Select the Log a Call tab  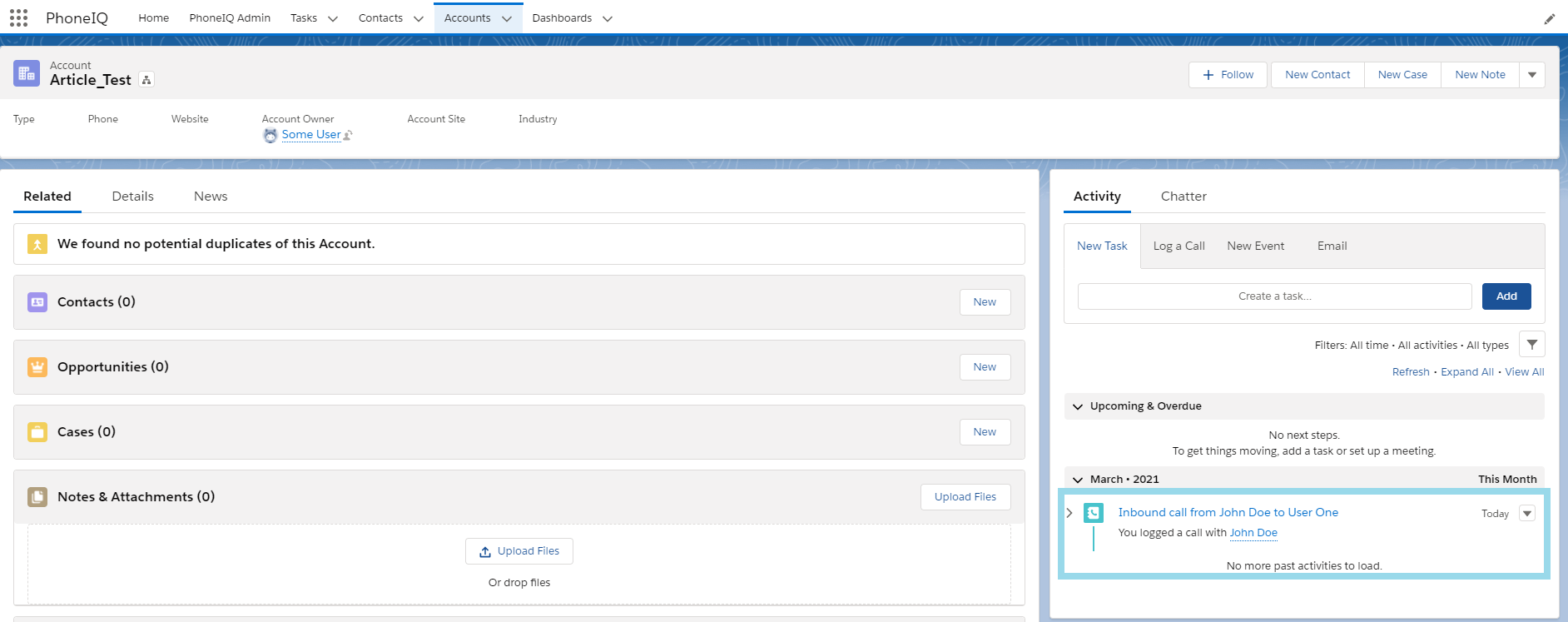tap(1178, 246)
